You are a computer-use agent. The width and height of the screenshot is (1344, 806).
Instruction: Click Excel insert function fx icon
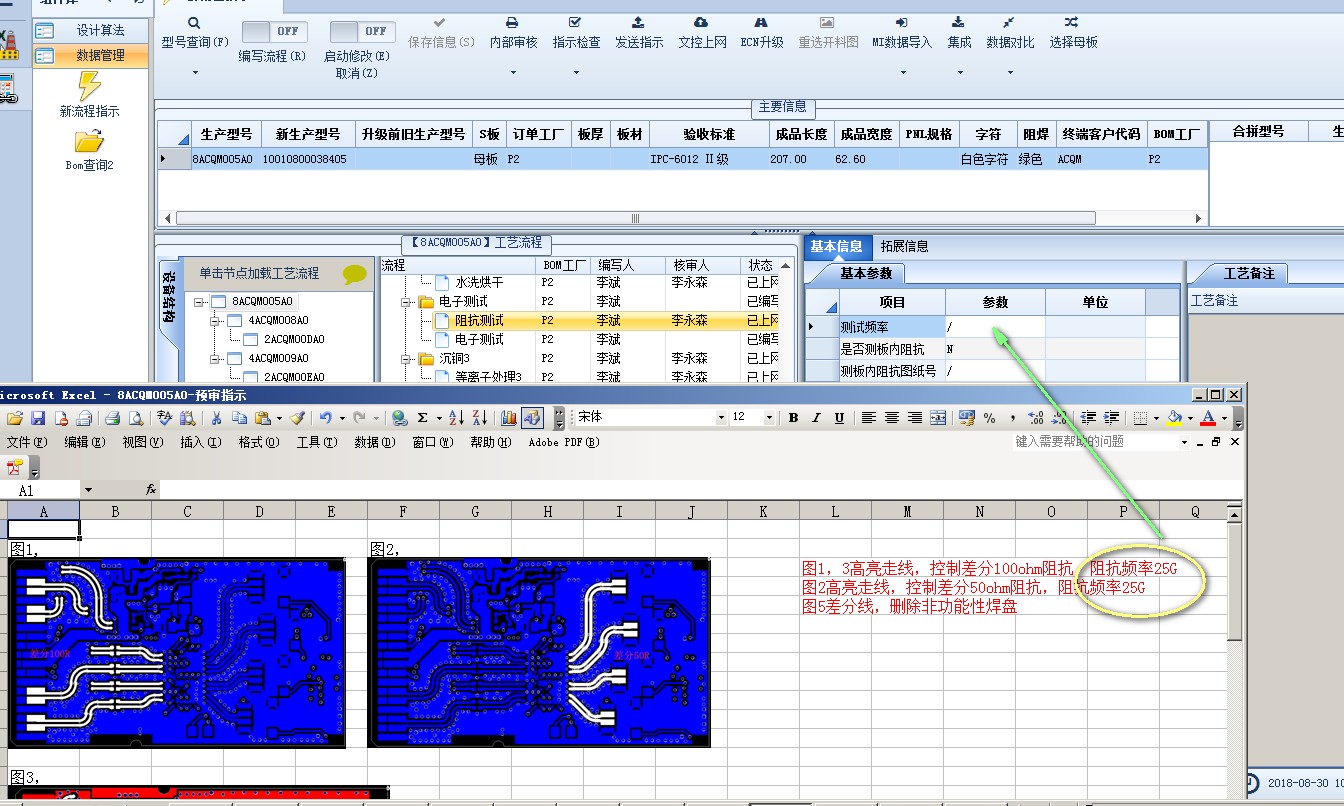click(151, 490)
